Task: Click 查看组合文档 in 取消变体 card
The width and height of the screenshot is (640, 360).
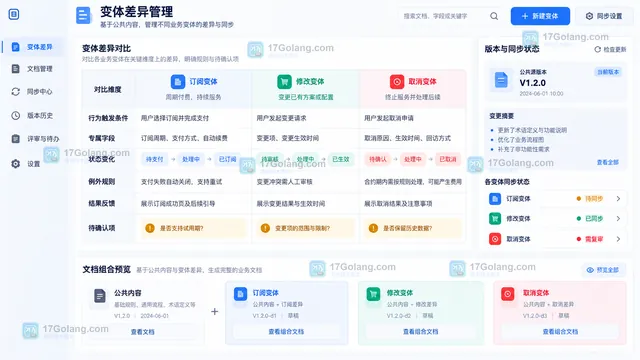Action: [560, 331]
